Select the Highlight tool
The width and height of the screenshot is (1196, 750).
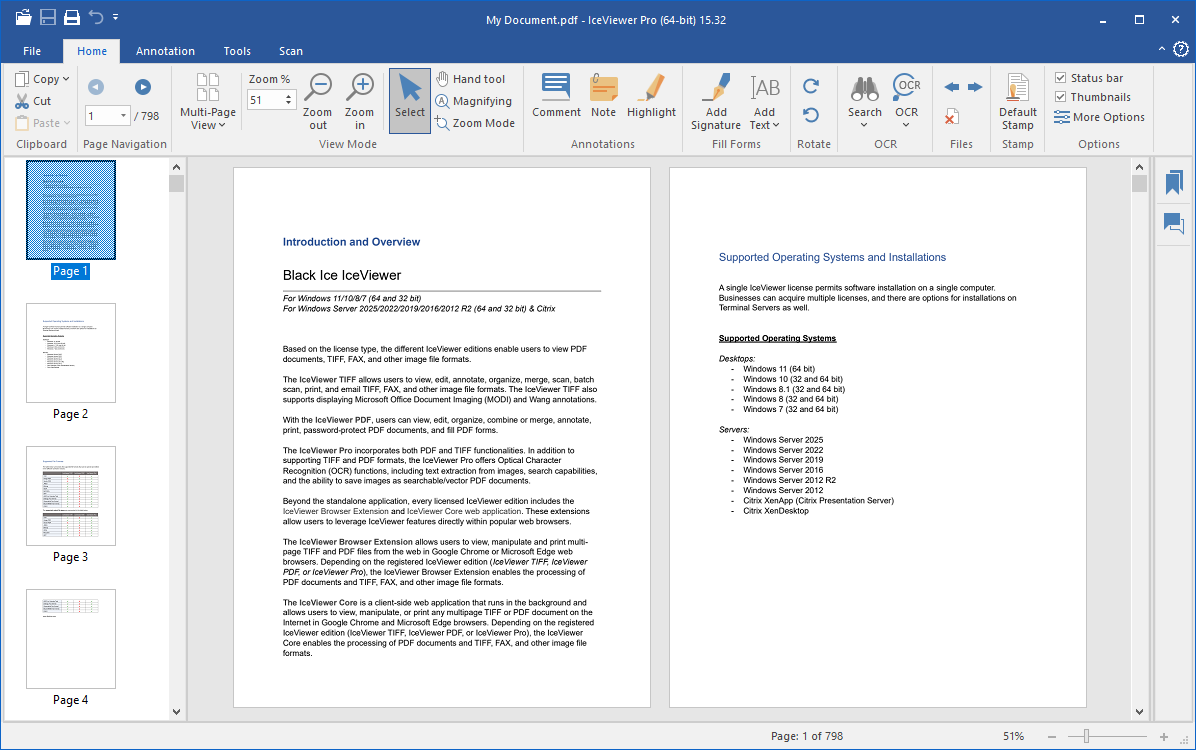pos(651,96)
